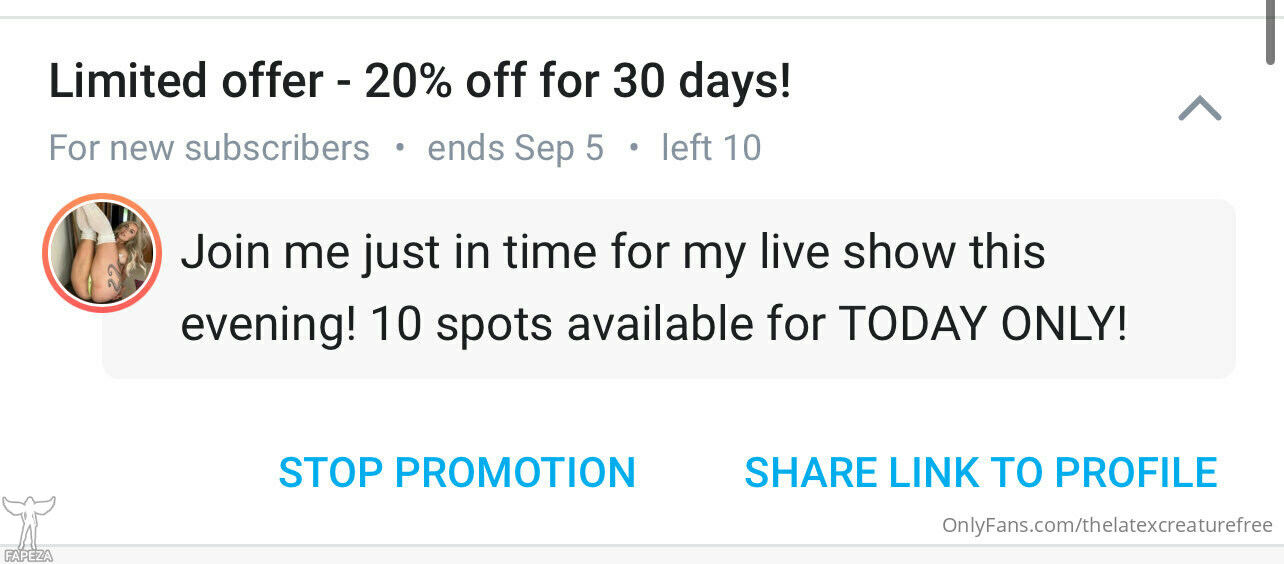Image resolution: width=1284 pixels, height=564 pixels.
Task: Click the 'For new subscribers' label
Action: tap(209, 148)
